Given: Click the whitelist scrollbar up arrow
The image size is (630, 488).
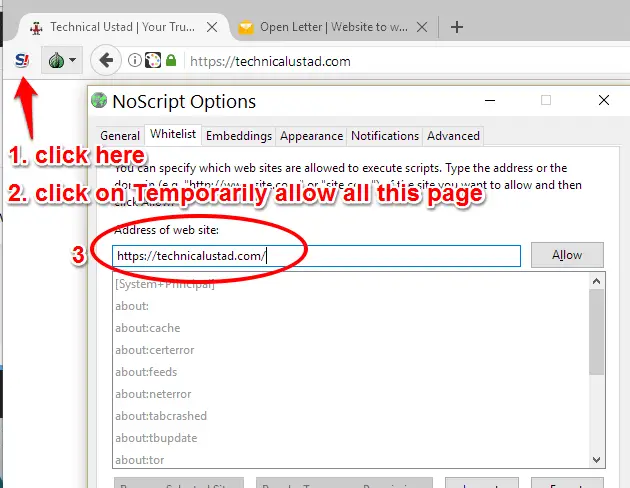Looking at the screenshot, I should 597,281.
